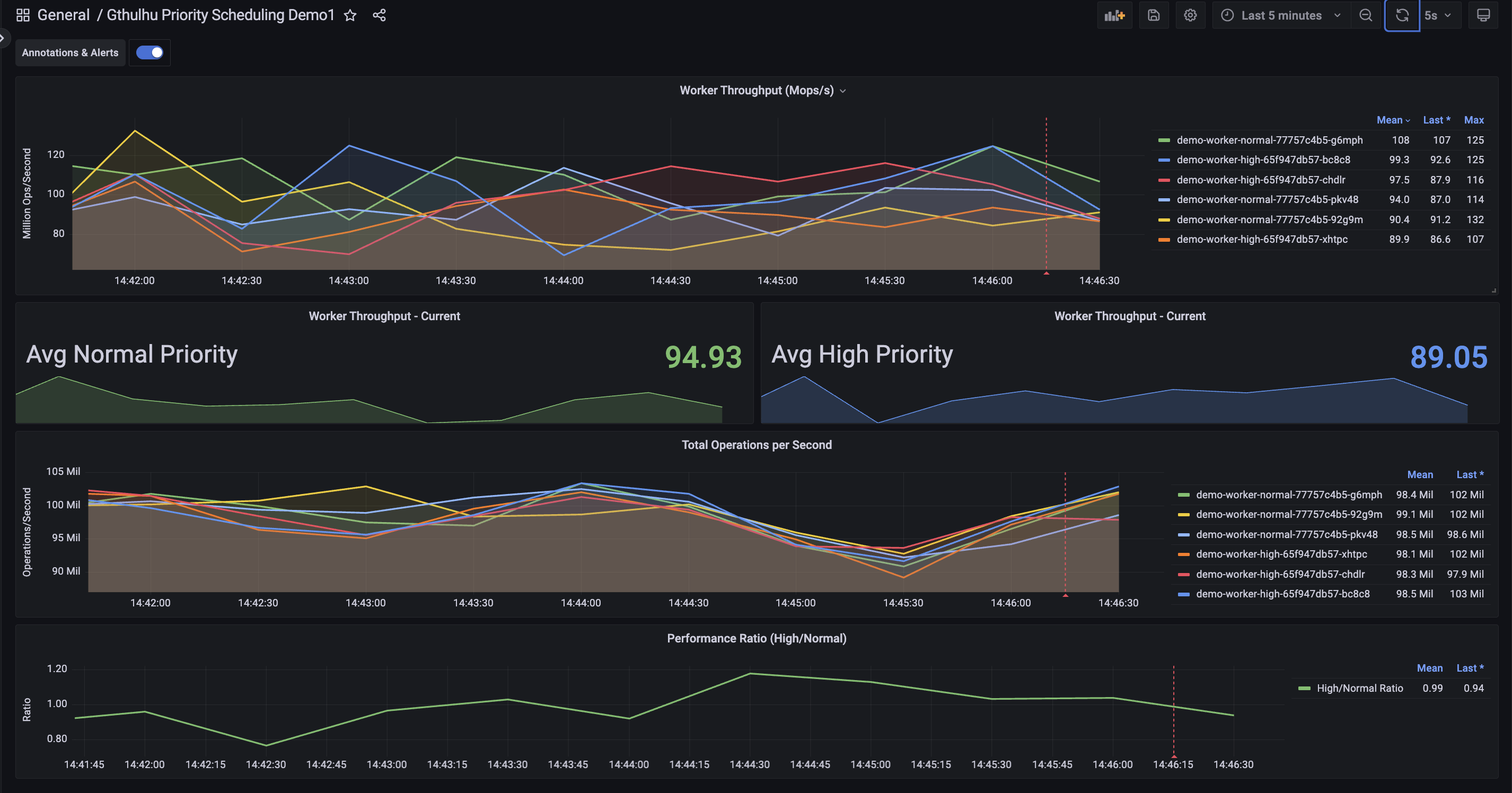Viewport: 1512px width, 793px height.
Task: Open dashboard search grid icon
Action: [23, 15]
